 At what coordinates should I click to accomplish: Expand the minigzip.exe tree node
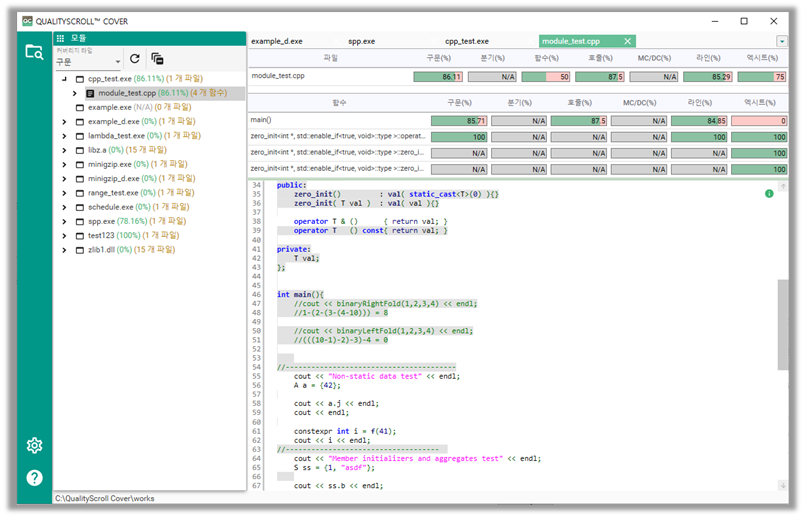[64, 165]
